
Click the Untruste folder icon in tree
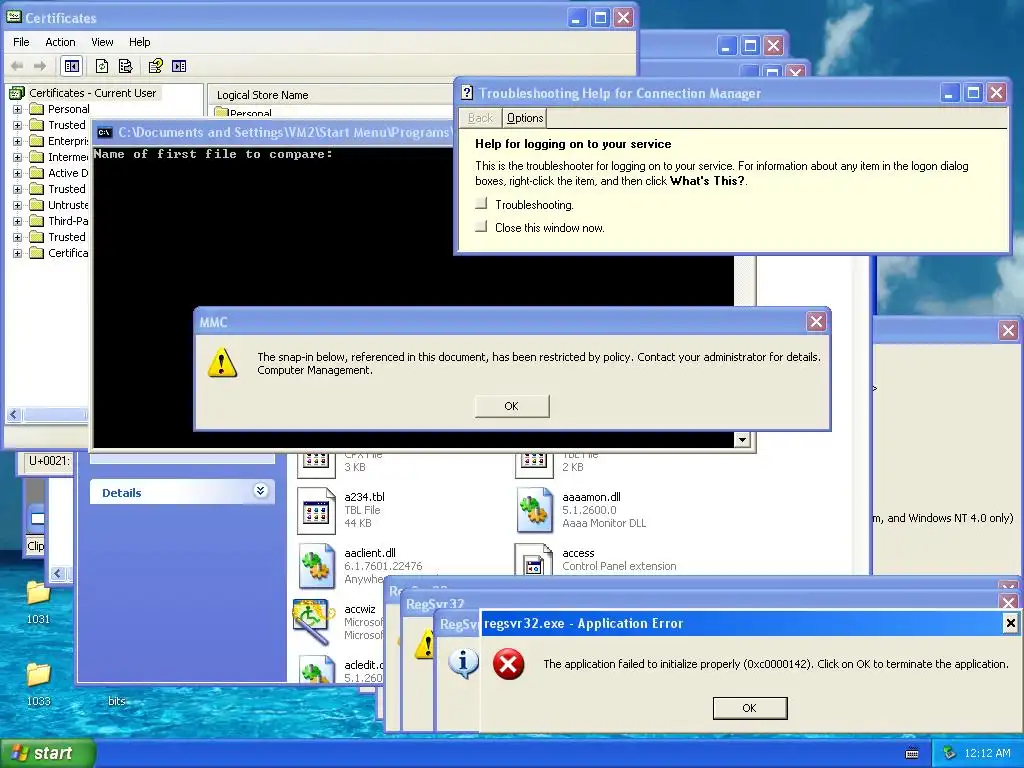(x=37, y=205)
